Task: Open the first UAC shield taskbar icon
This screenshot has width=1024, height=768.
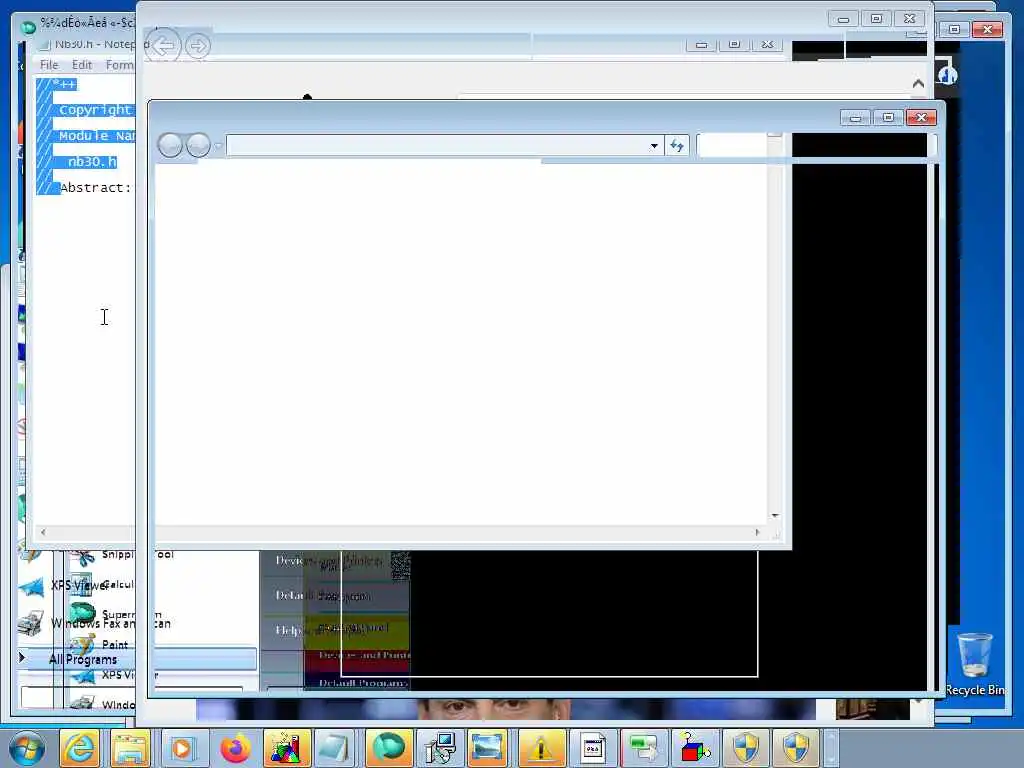Action: pyautogui.click(x=745, y=748)
